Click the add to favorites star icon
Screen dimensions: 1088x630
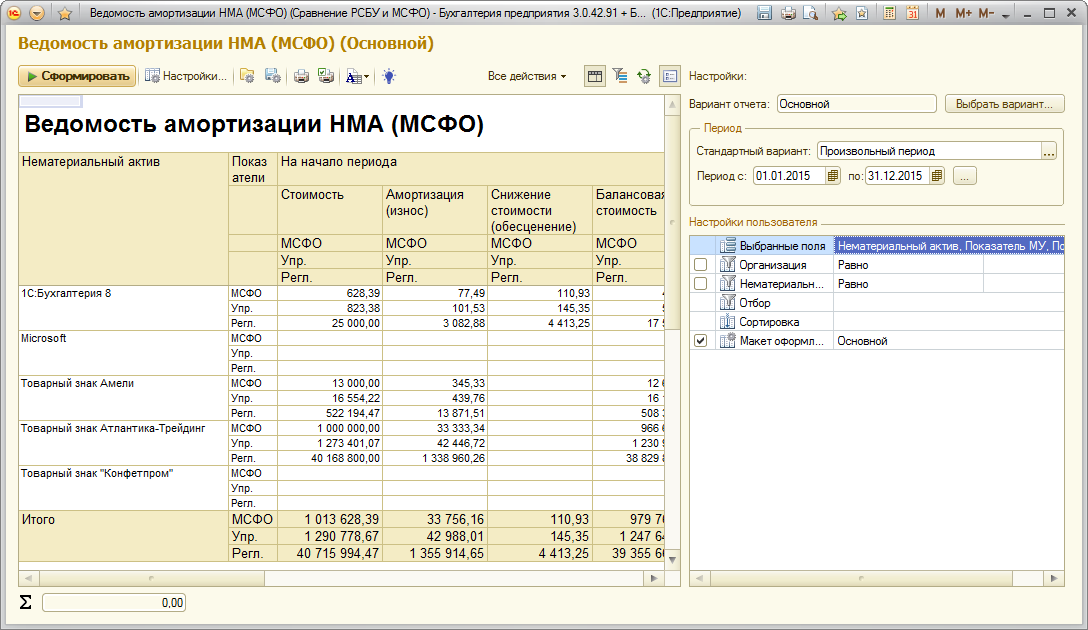click(x=65, y=14)
